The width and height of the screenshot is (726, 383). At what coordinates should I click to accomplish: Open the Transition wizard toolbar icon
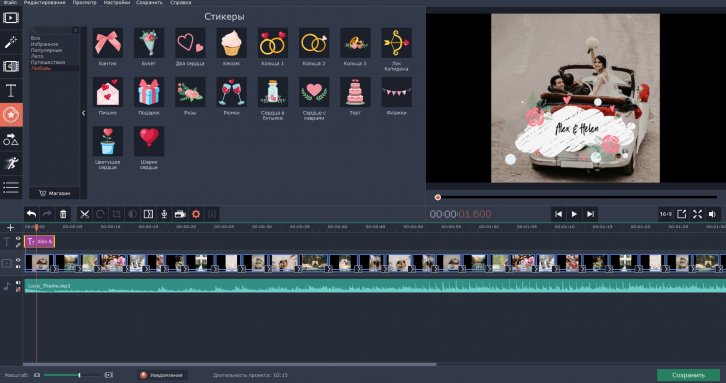pyautogui.click(x=148, y=214)
